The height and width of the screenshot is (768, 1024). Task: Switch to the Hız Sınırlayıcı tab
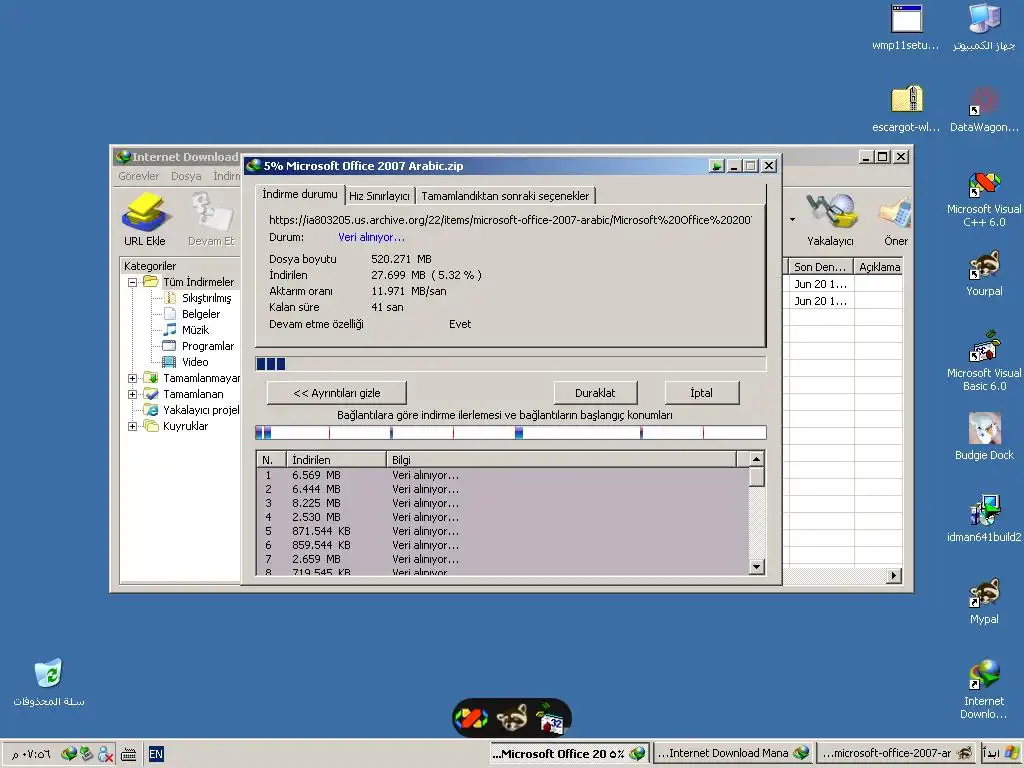[x=379, y=196]
